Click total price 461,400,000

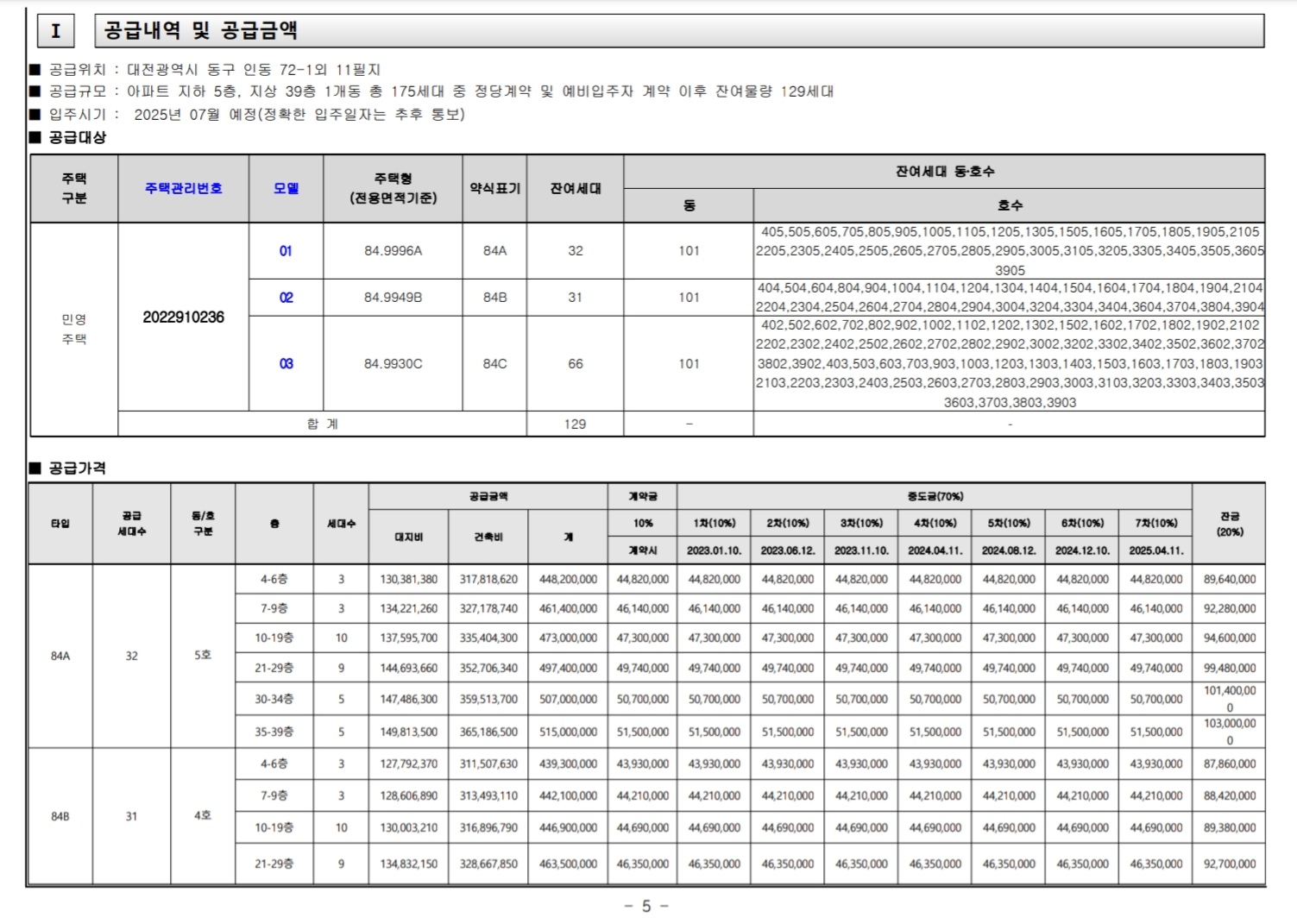tap(568, 609)
